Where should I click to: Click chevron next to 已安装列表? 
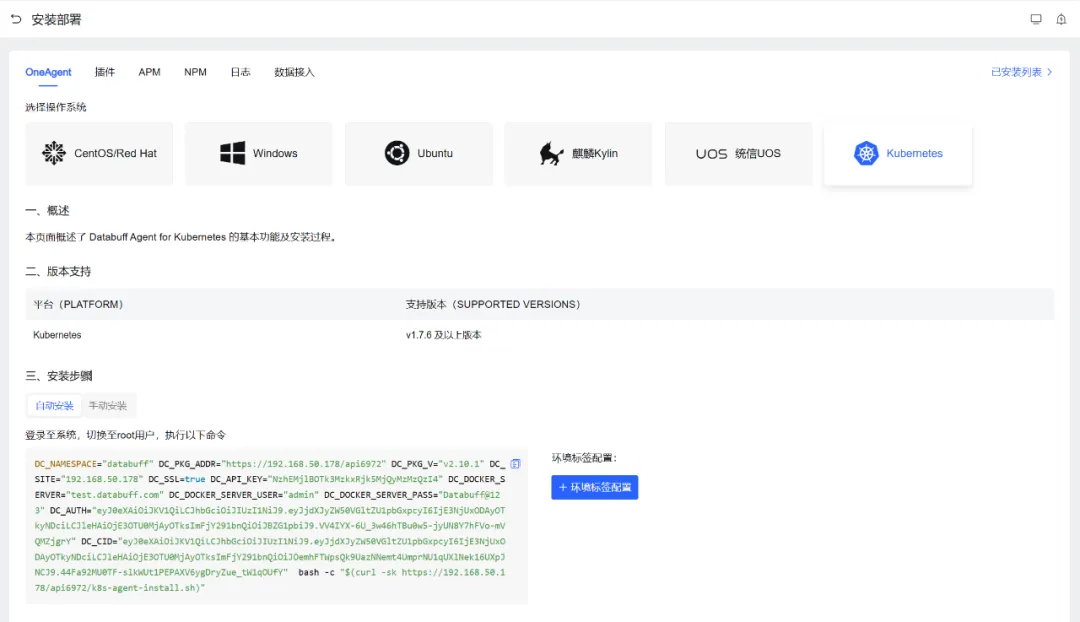click(1050, 72)
